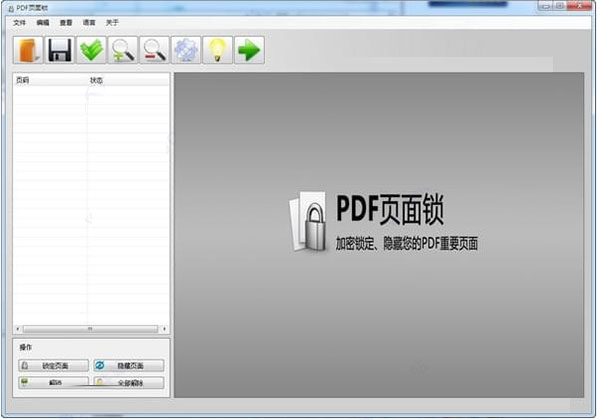Click the left arrow of the list scrollbar
Image resolution: width=600 pixels, height=420 pixels.
tap(18, 329)
